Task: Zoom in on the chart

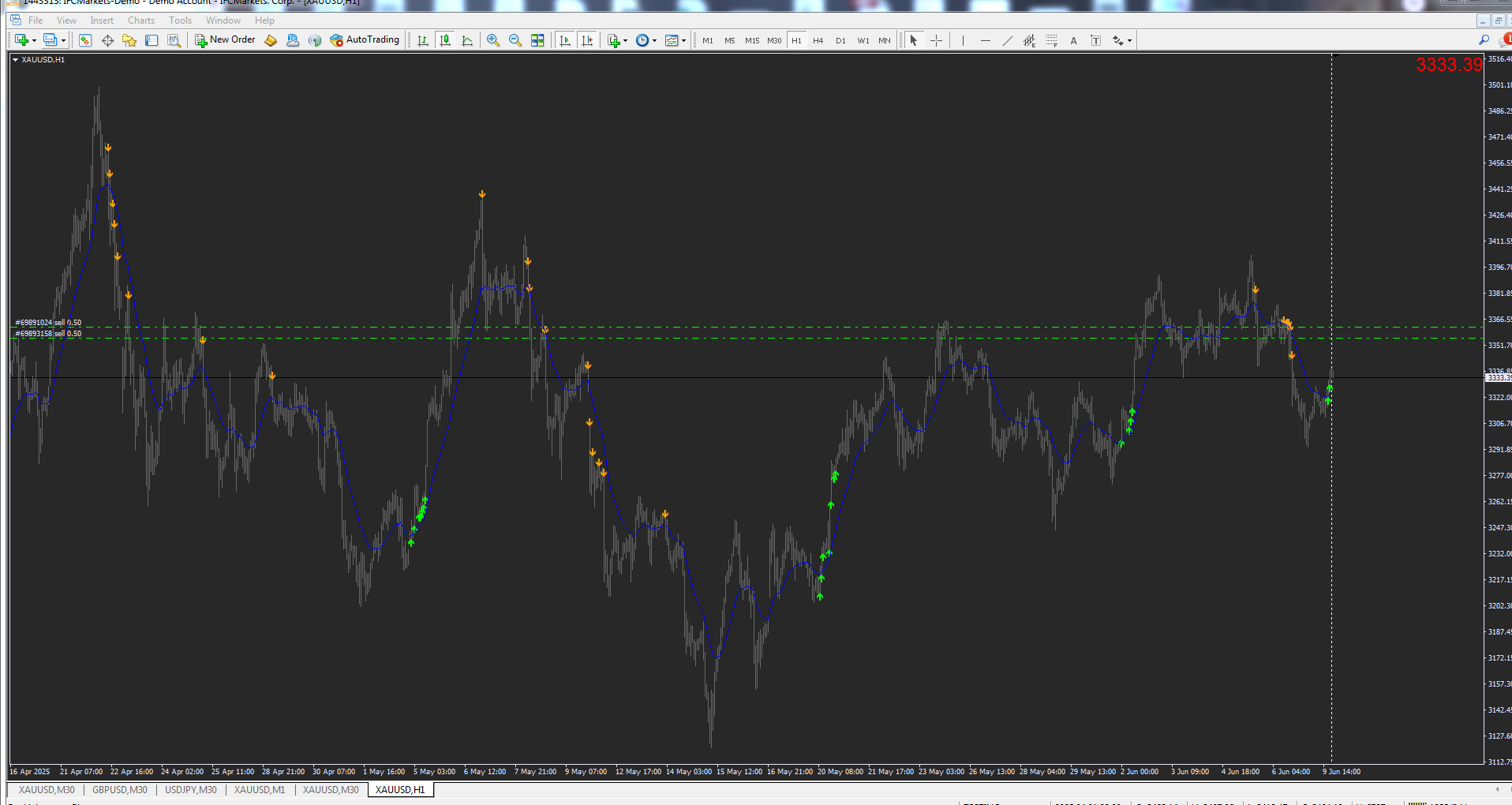Action: [x=493, y=40]
